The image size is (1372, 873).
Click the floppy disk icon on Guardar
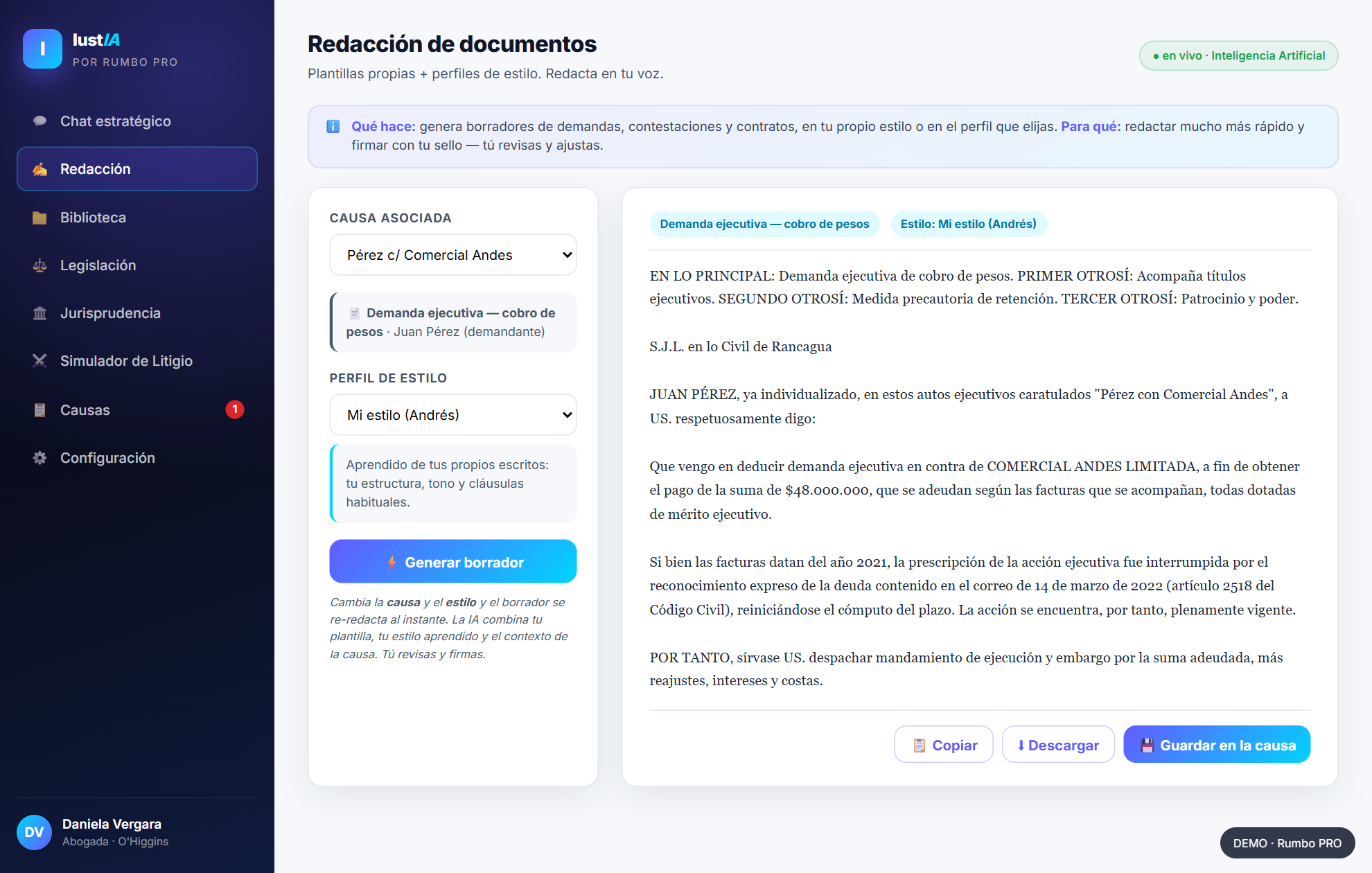coord(1147,746)
